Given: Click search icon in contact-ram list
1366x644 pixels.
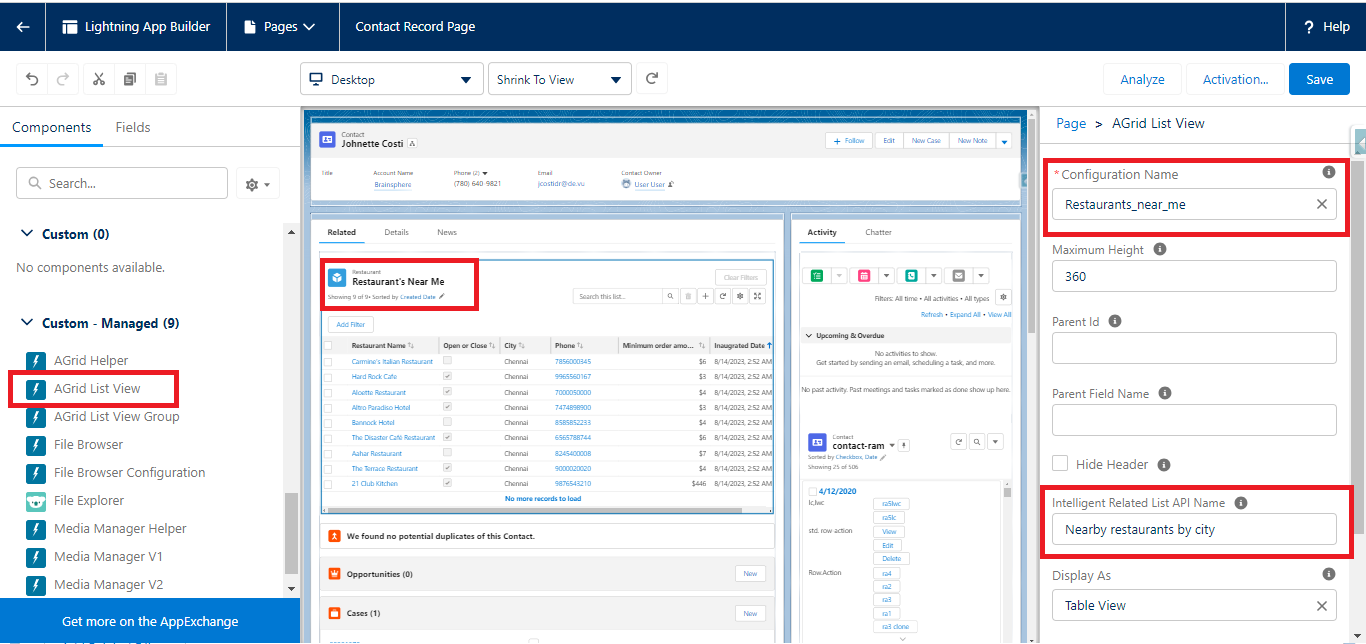Looking at the screenshot, I should (x=978, y=442).
